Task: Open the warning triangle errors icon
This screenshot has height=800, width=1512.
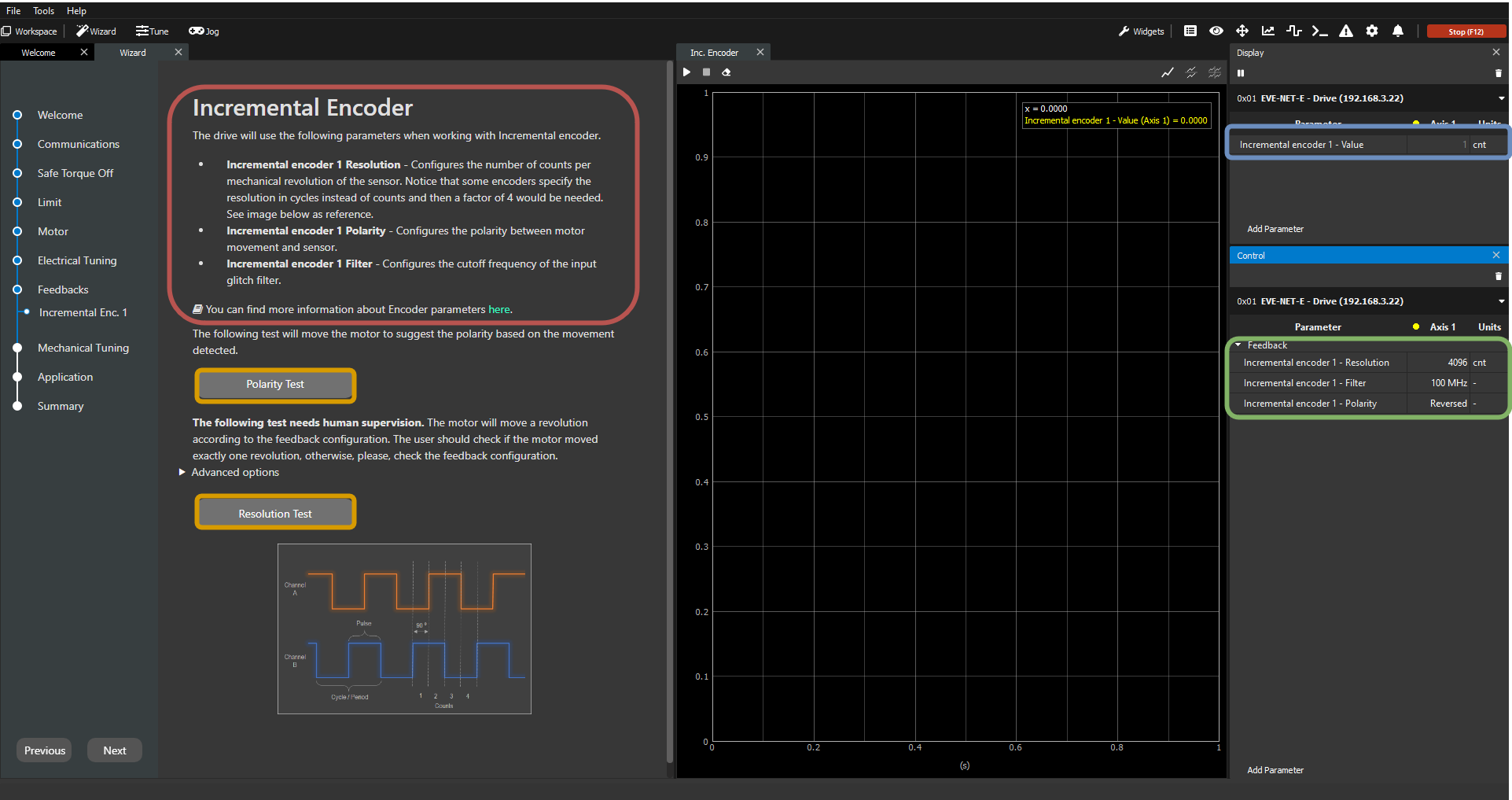Action: tap(1346, 31)
